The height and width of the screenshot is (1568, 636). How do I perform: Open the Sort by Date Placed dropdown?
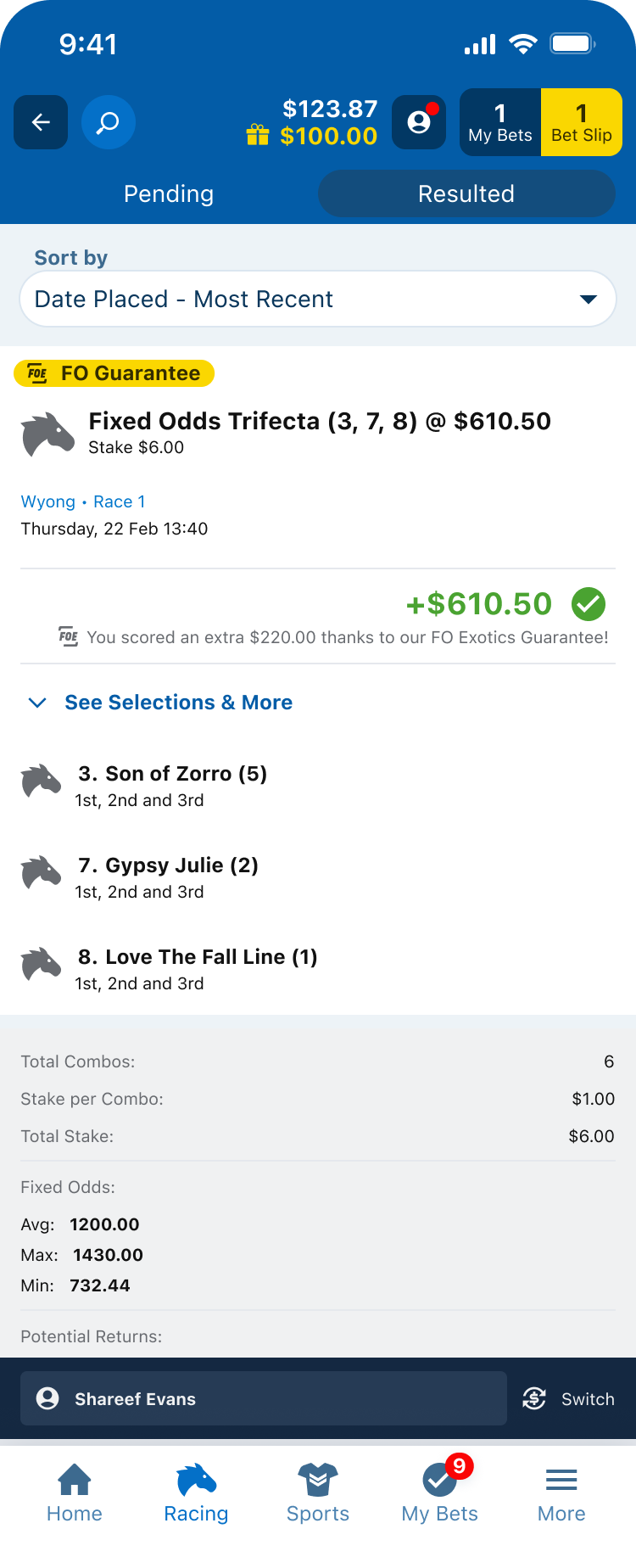point(318,299)
